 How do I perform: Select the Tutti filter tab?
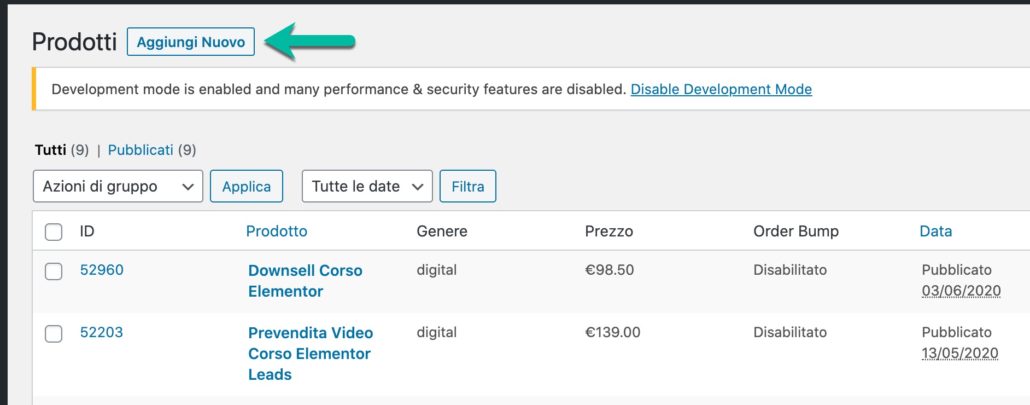[50, 150]
